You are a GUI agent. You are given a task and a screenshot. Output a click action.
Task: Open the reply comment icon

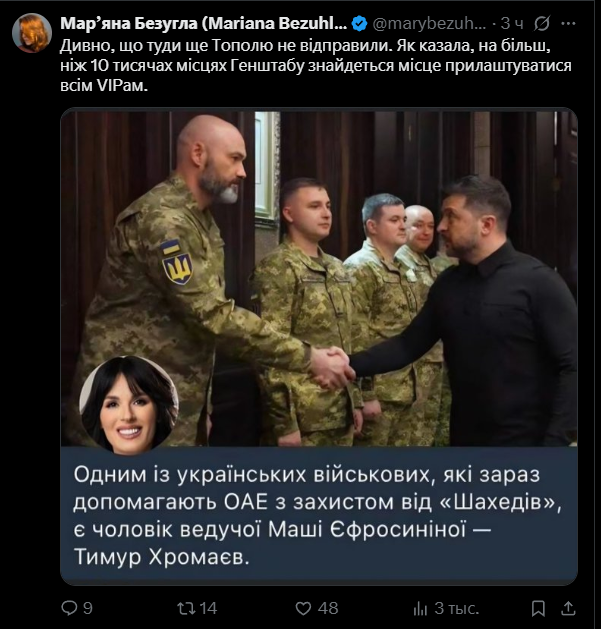69,608
